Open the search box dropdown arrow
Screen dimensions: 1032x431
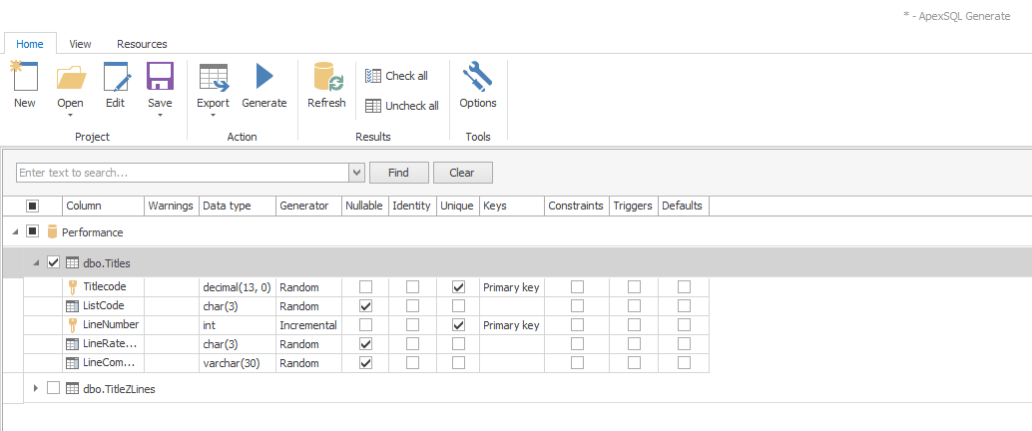click(x=357, y=173)
